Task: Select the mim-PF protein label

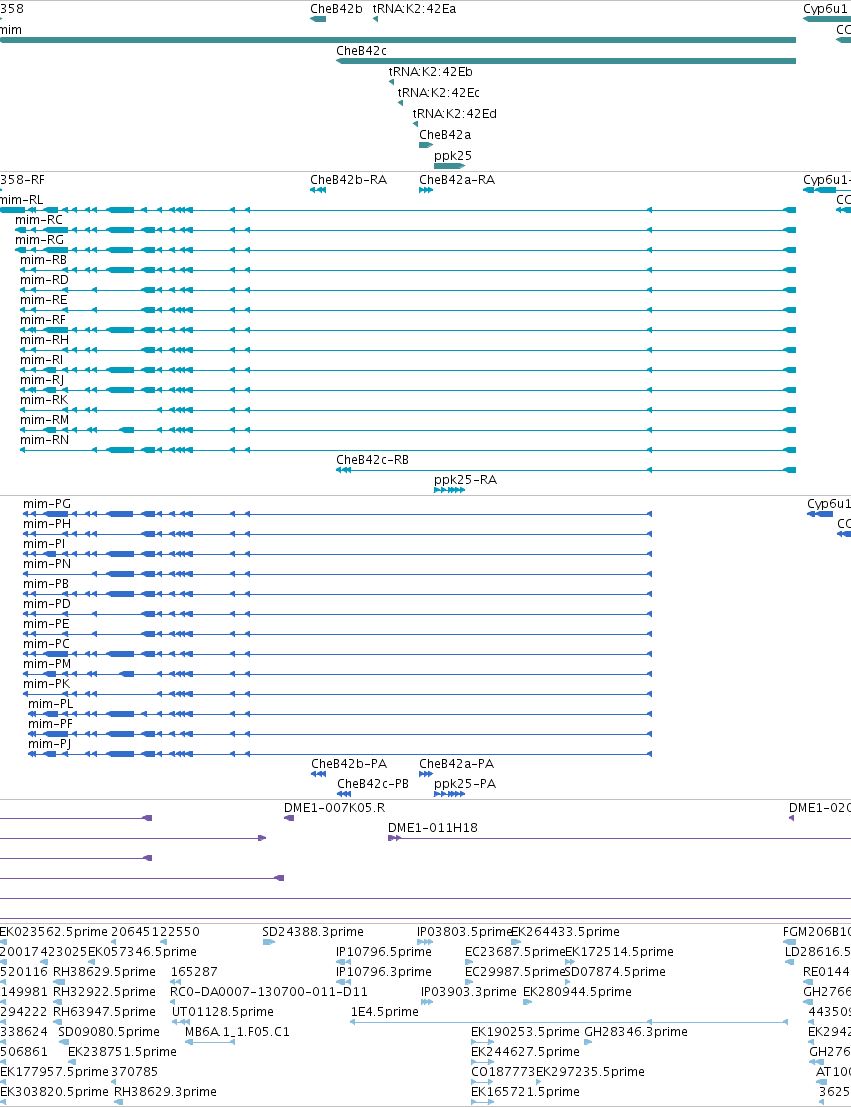Action: coord(51,724)
